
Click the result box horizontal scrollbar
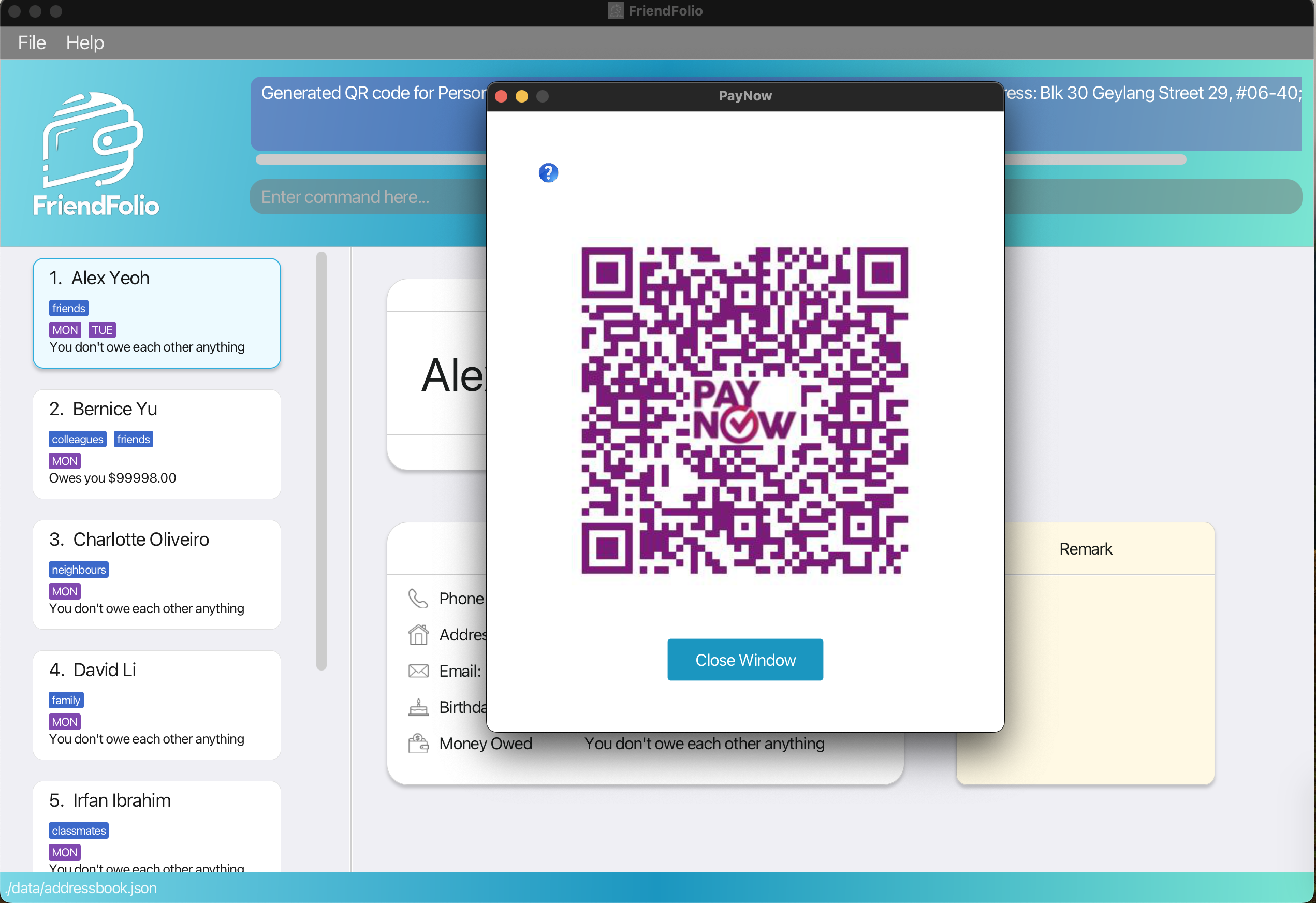point(368,160)
